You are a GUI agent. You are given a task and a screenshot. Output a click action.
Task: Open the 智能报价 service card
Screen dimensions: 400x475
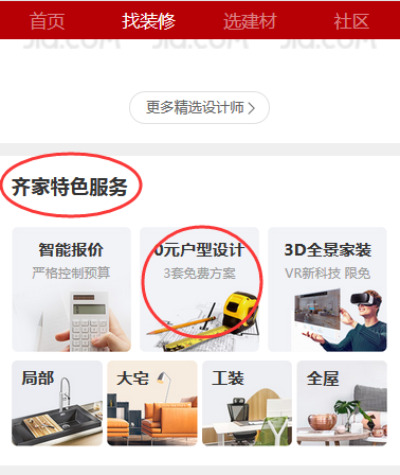tap(71, 289)
